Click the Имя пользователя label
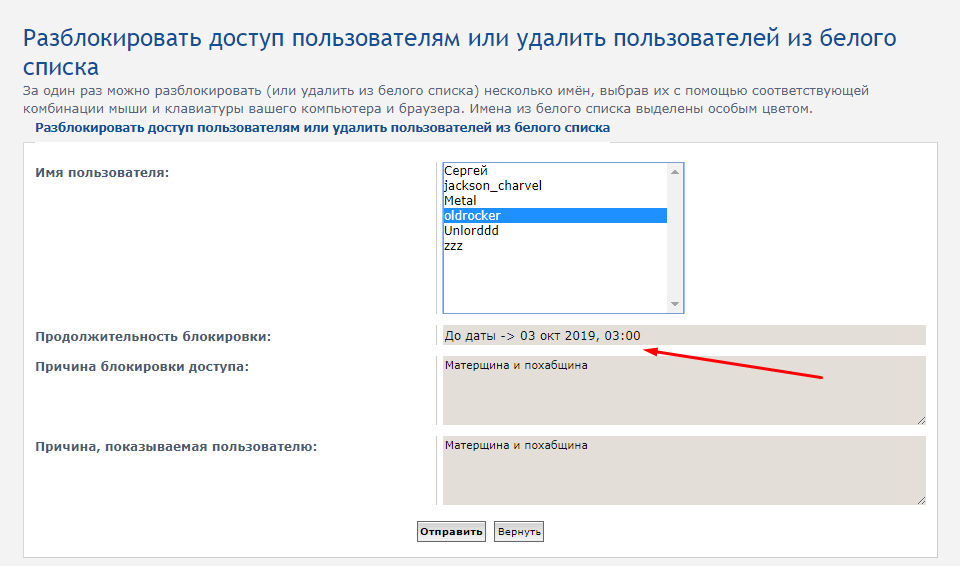The image size is (961, 566). pos(102,173)
